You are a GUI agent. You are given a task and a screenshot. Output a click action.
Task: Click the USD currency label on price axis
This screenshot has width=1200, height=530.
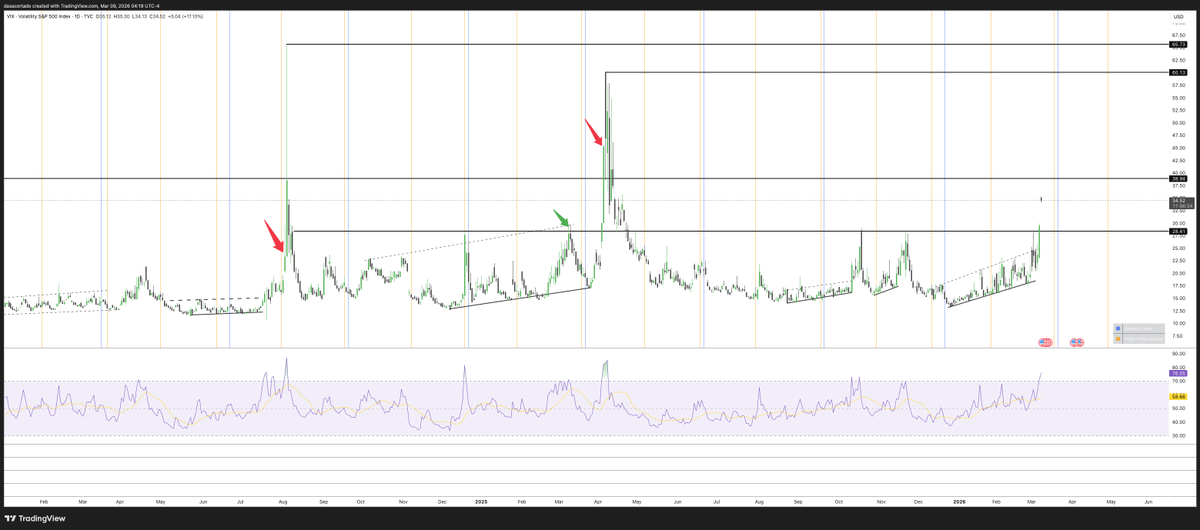pyautogui.click(x=1178, y=17)
